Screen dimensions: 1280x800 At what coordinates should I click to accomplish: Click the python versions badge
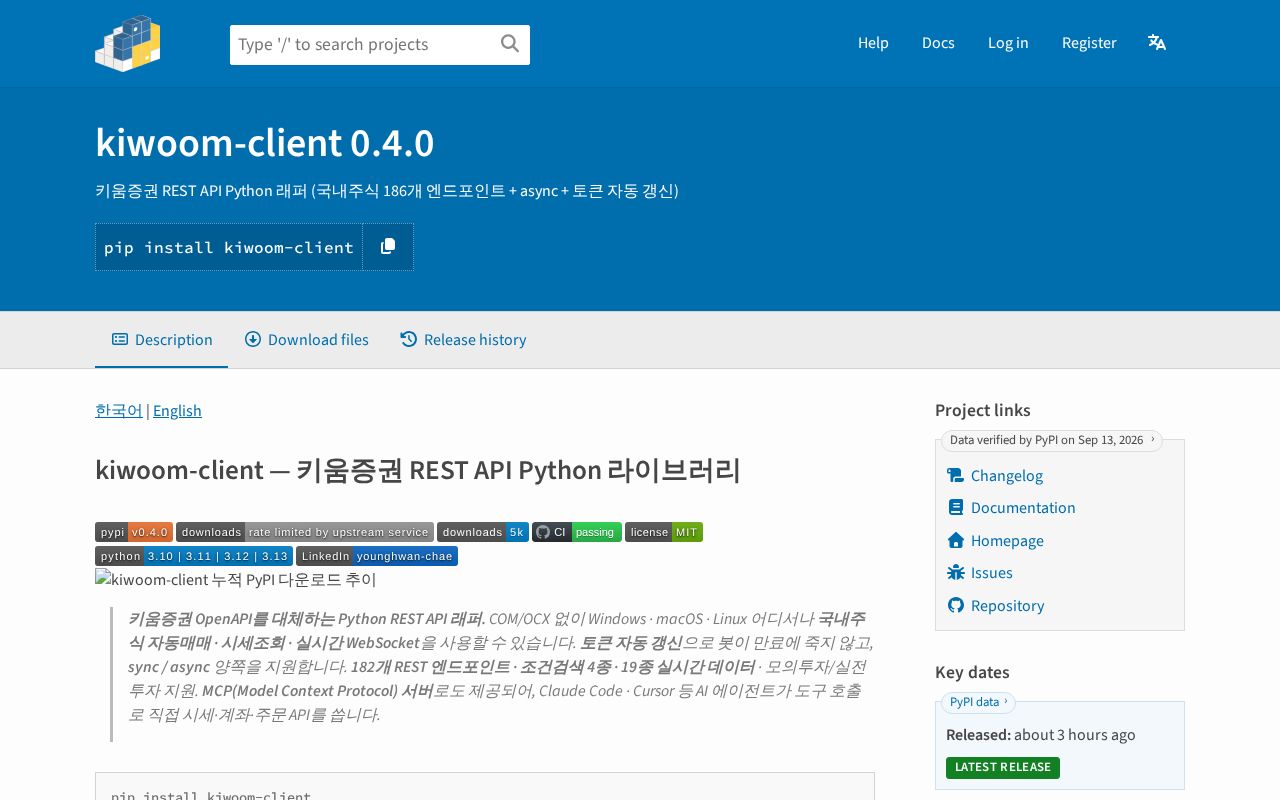point(194,556)
